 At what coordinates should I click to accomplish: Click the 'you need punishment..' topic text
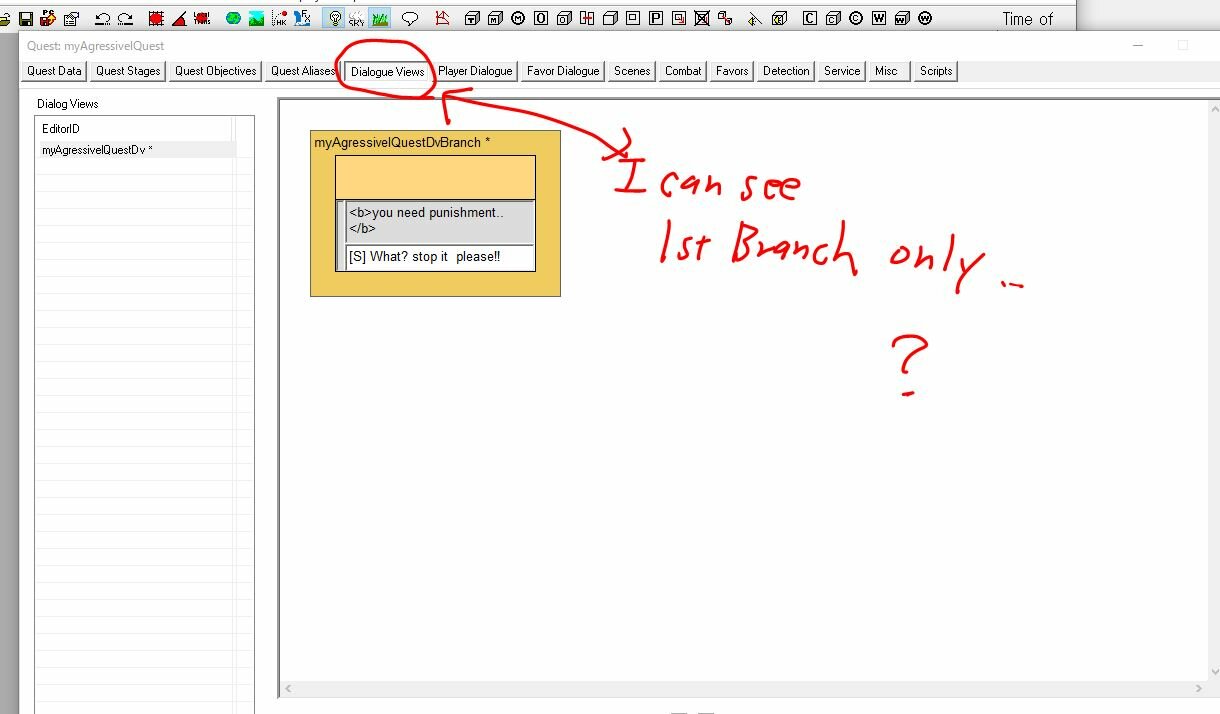tap(440, 221)
